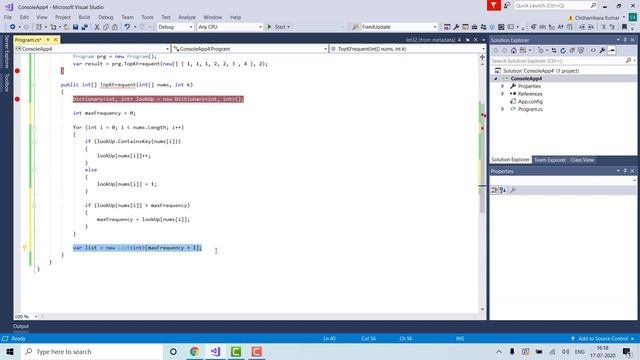Viewport: 640px width, 360px height.
Task: Expand the Program.cs node
Action: [x=503, y=109]
